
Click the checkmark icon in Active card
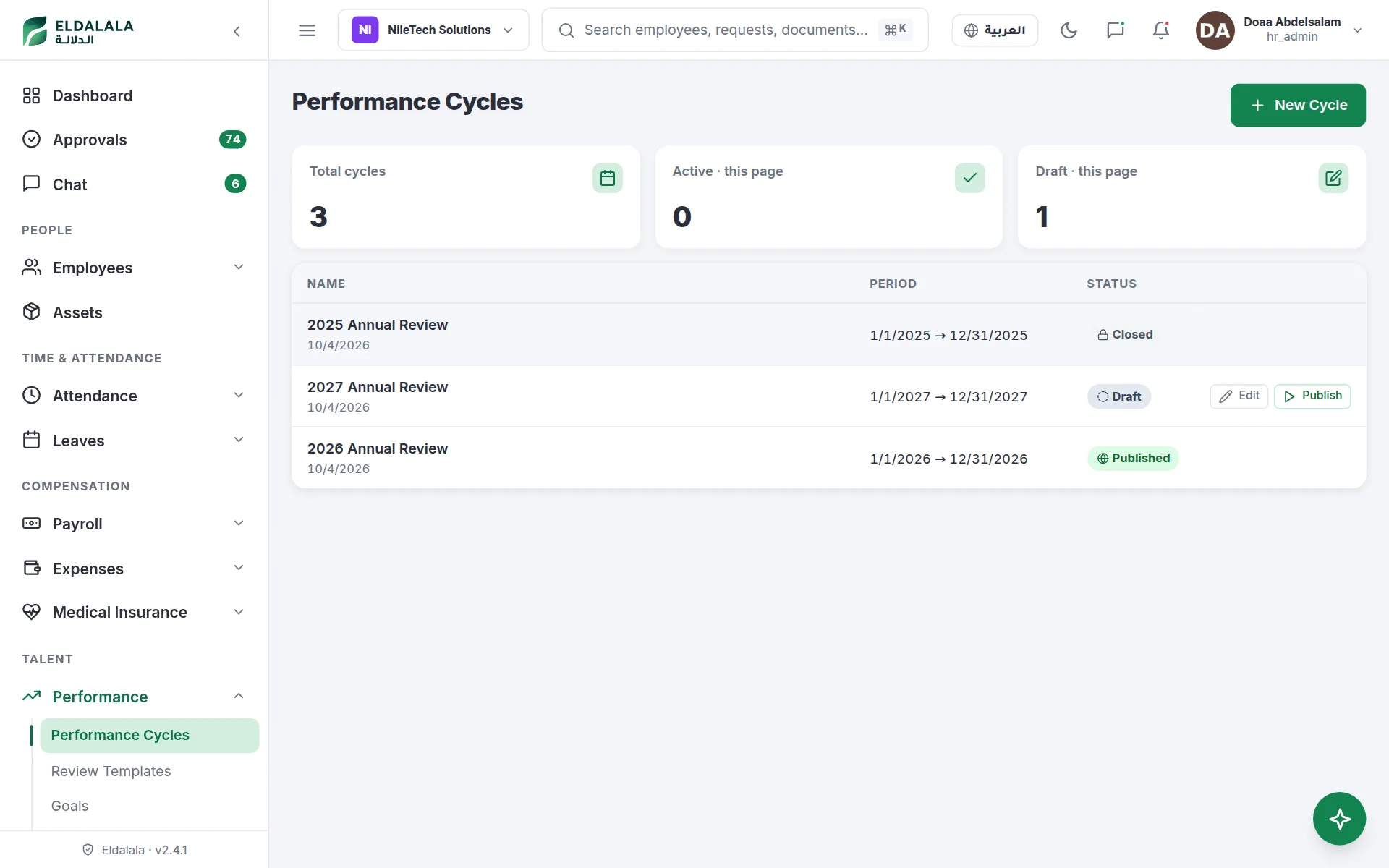click(969, 178)
